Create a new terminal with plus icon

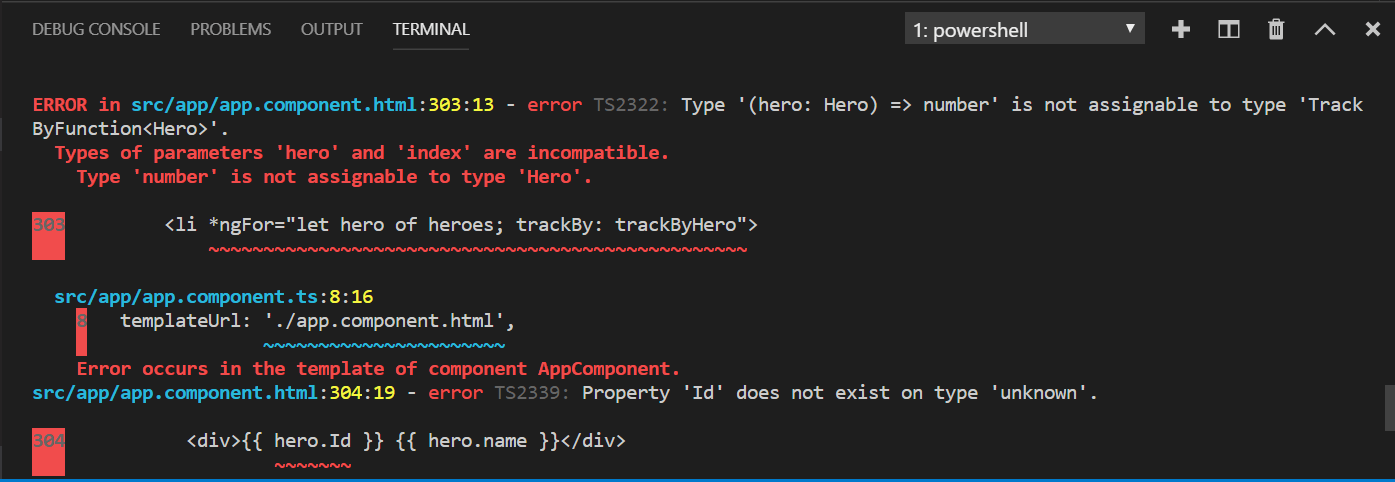point(1181,30)
